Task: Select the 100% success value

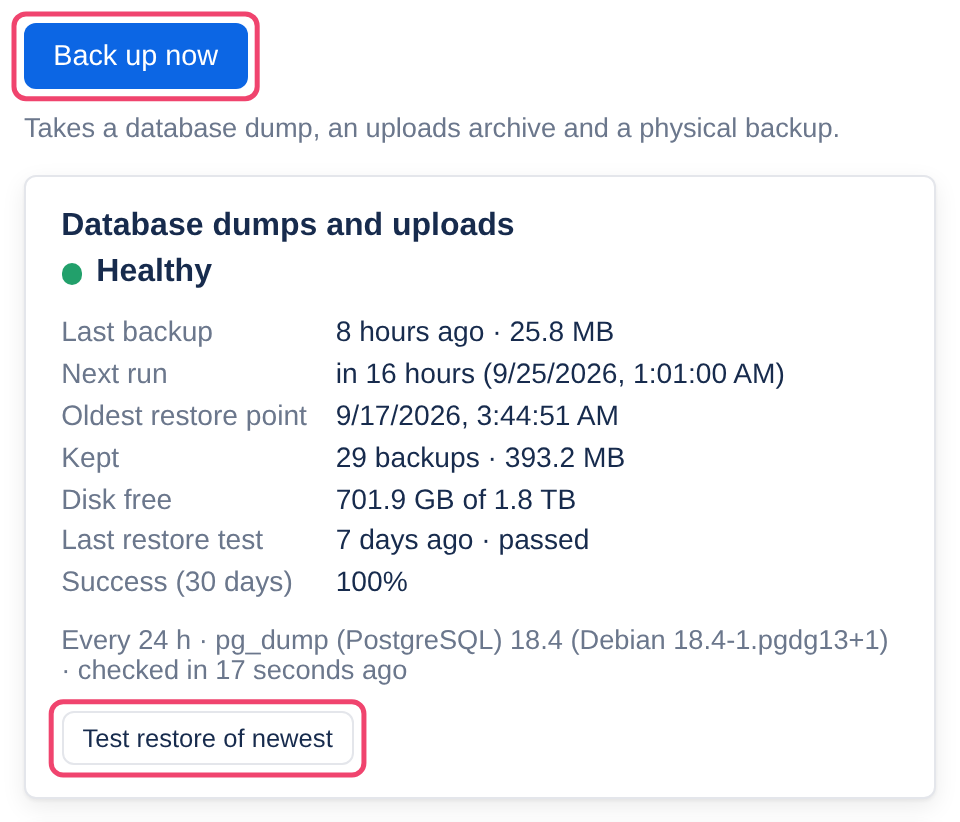Action: coord(372,581)
